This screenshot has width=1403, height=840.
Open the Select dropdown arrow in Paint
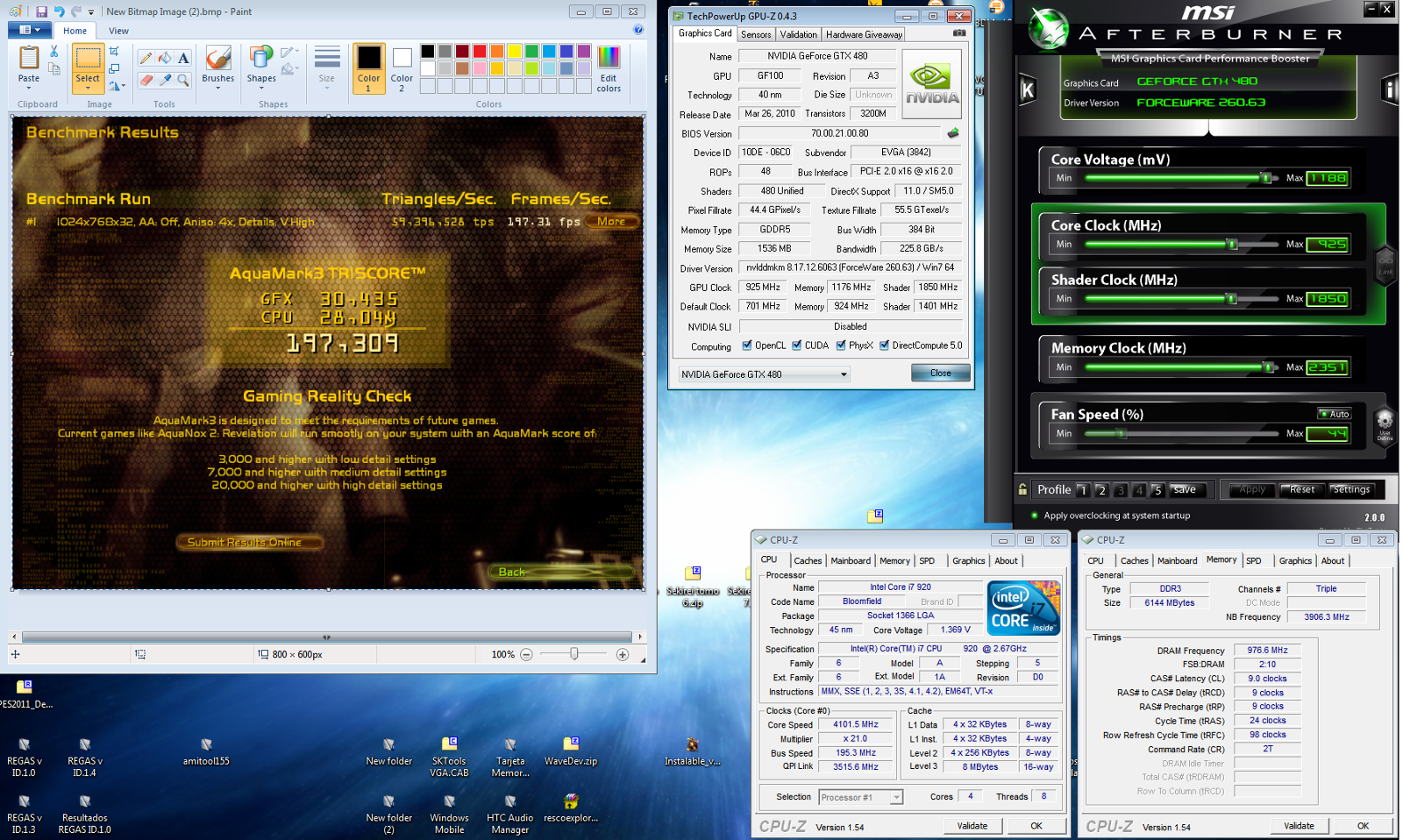[x=88, y=88]
